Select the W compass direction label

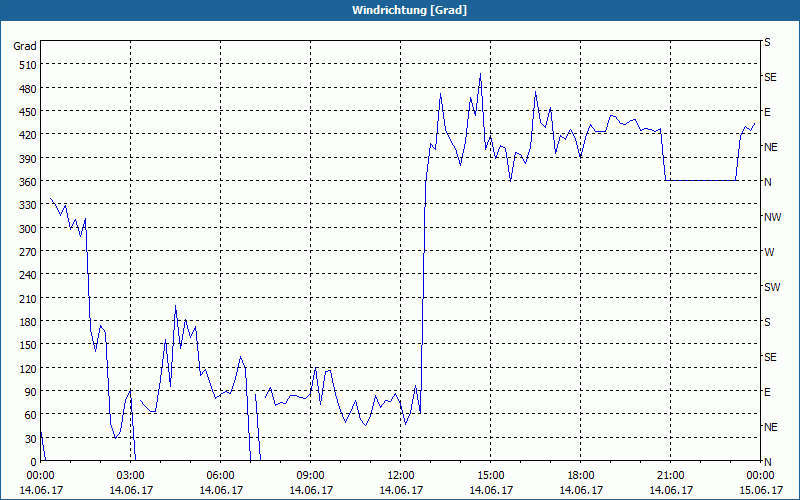(x=769, y=252)
